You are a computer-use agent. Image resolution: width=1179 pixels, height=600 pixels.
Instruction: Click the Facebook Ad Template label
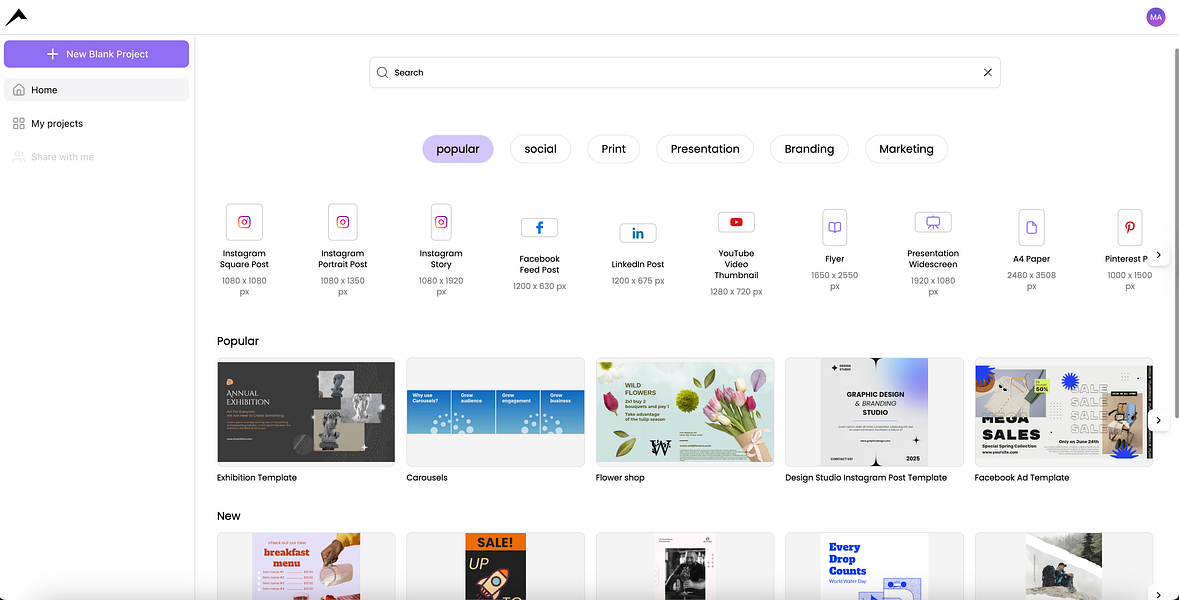[x=1022, y=477]
